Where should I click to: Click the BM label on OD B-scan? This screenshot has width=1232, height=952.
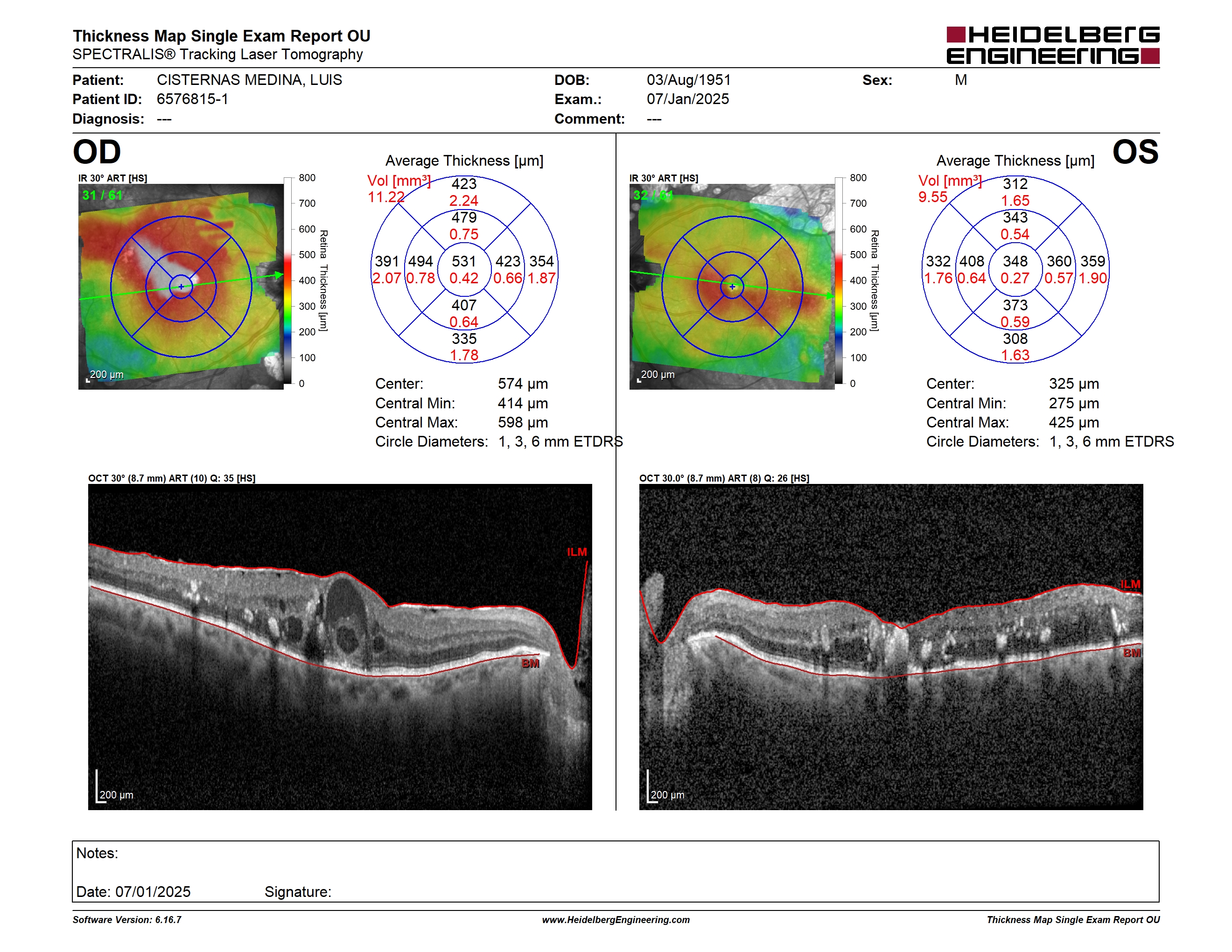(530, 663)
